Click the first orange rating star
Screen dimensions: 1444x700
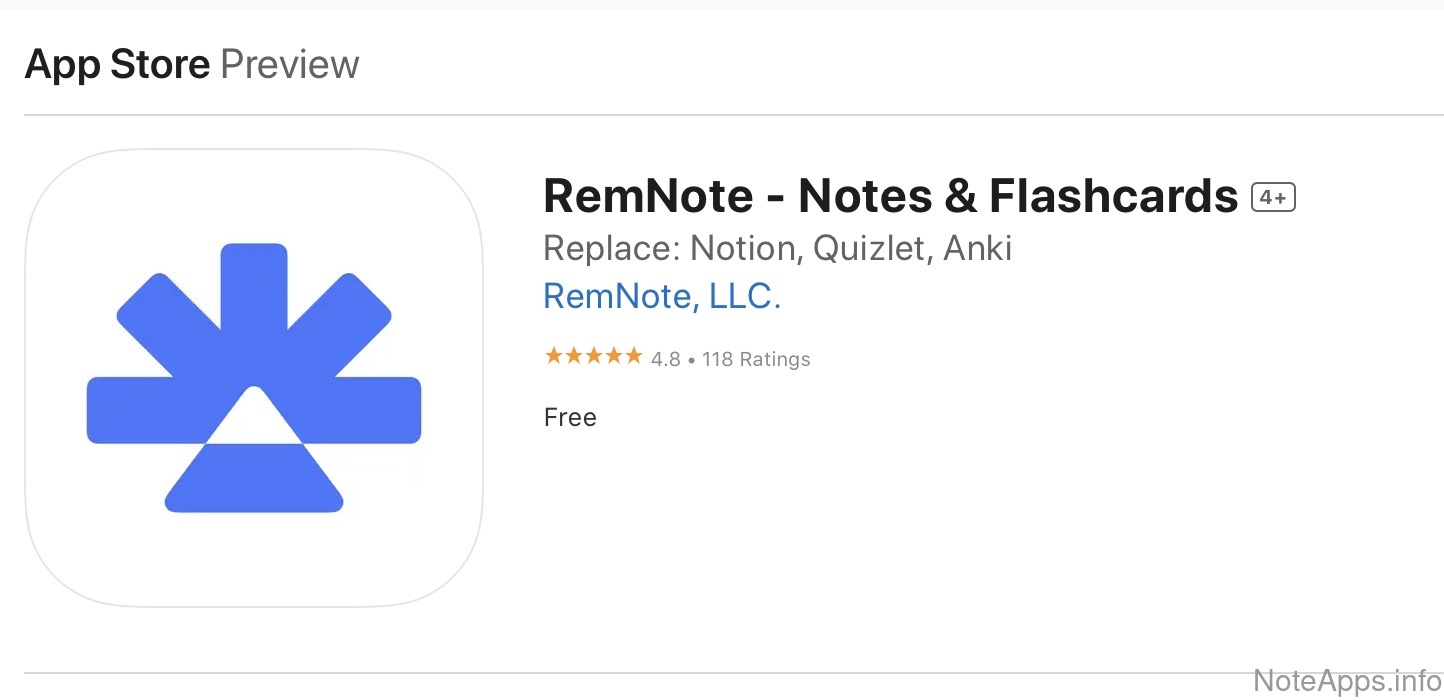point(553,356)
